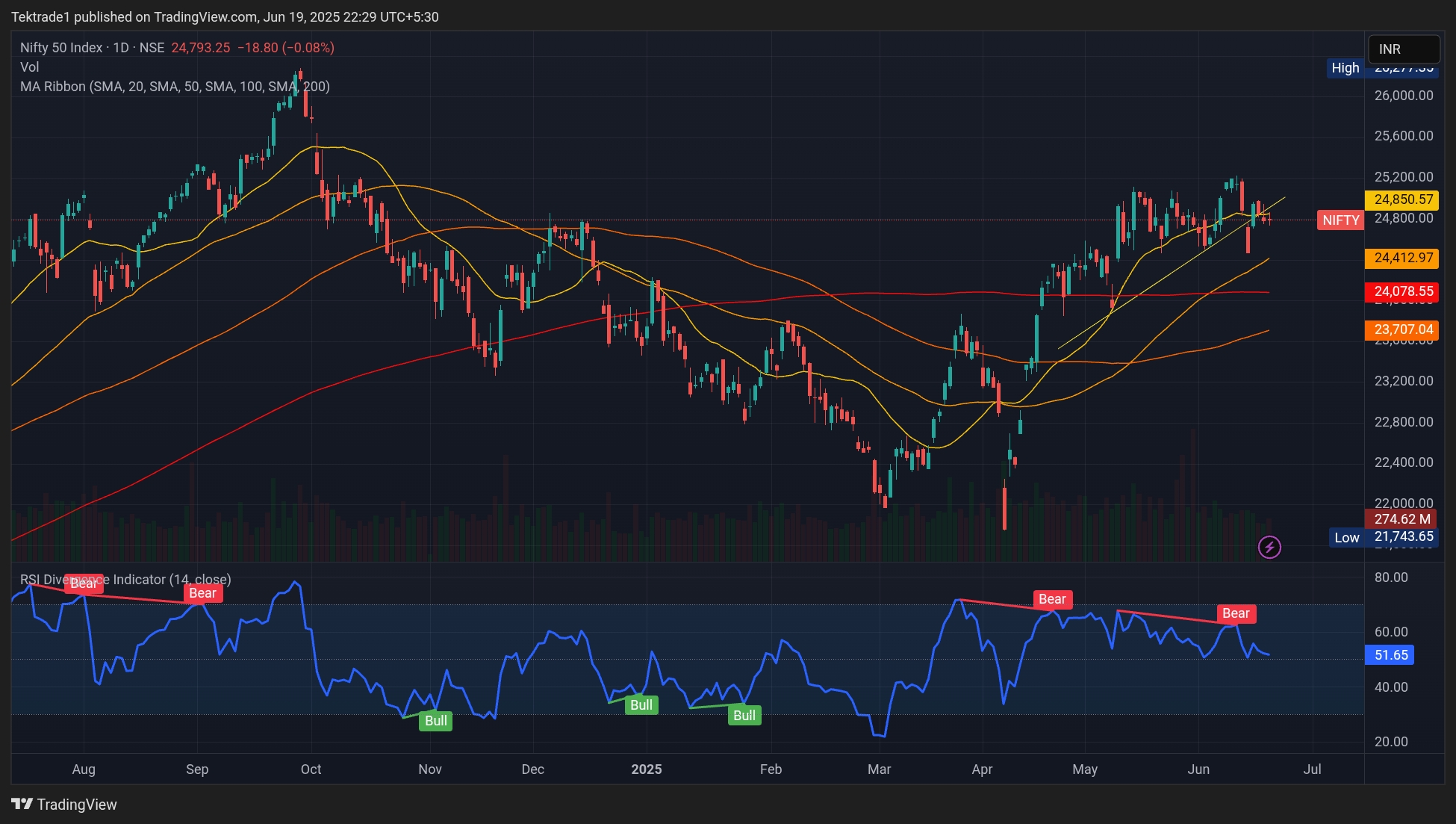
Task: Click the 2025 label on time axis
Action: [x=646, y=769]
